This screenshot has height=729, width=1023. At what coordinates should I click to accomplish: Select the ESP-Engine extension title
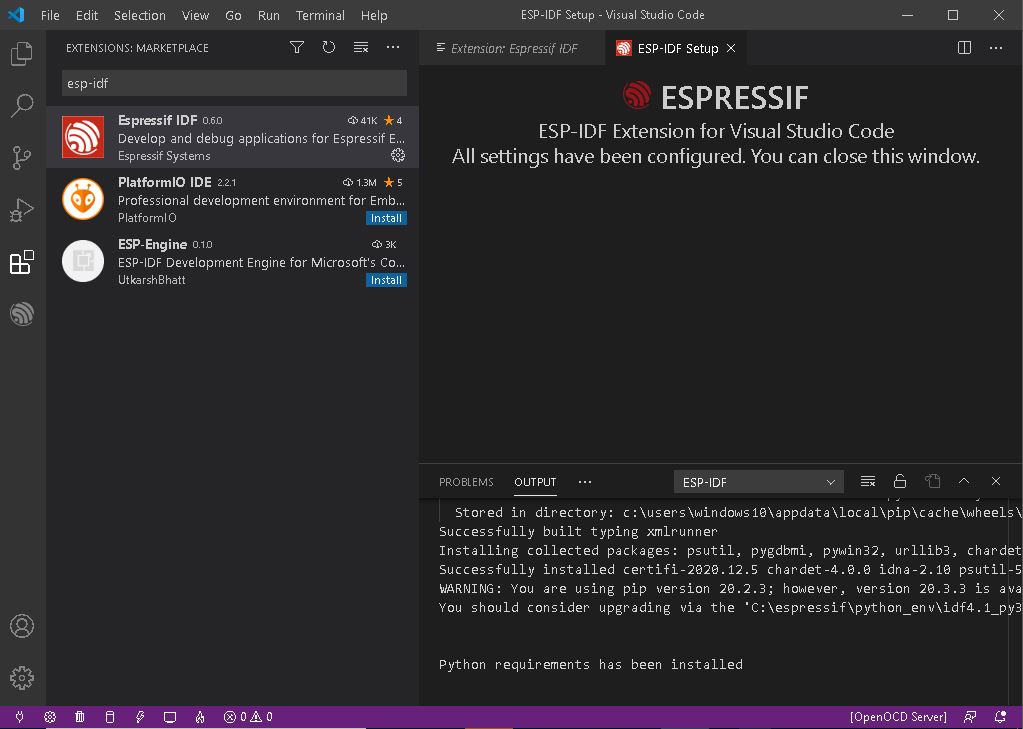coord(152,244)
